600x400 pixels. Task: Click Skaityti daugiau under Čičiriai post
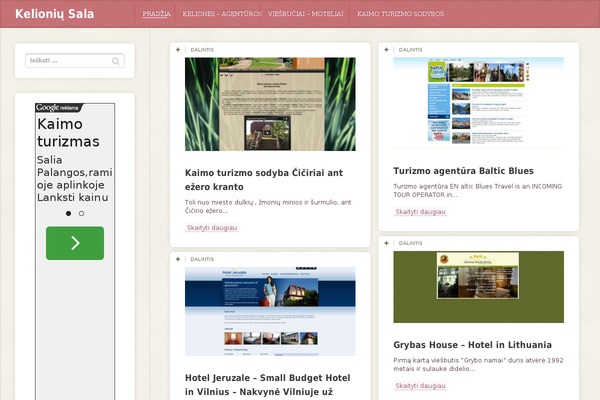coord(212,228)
